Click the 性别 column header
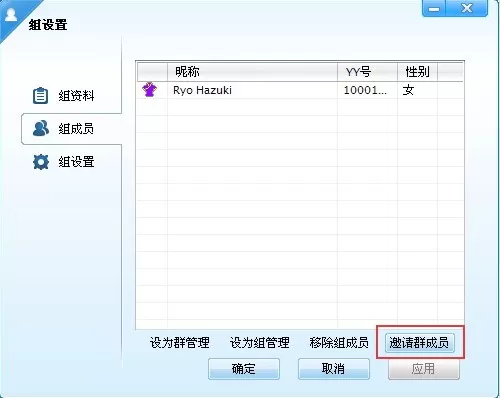 point(417,71)
